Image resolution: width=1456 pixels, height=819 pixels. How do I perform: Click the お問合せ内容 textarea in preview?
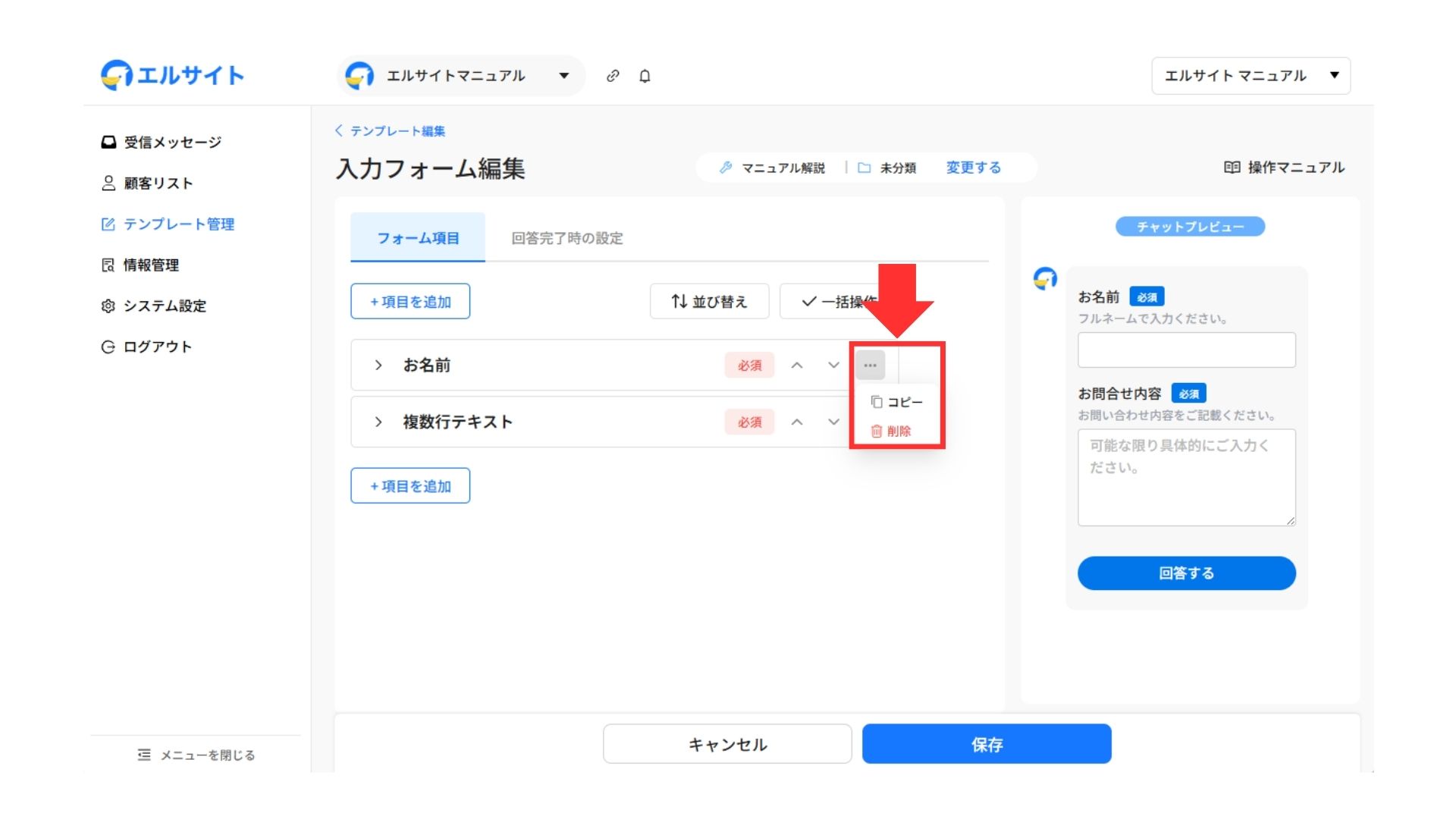tap(1186, 478)
